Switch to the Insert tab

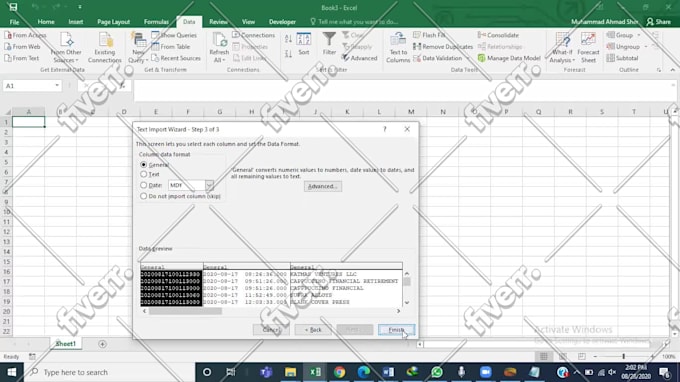tap(75, 22)
